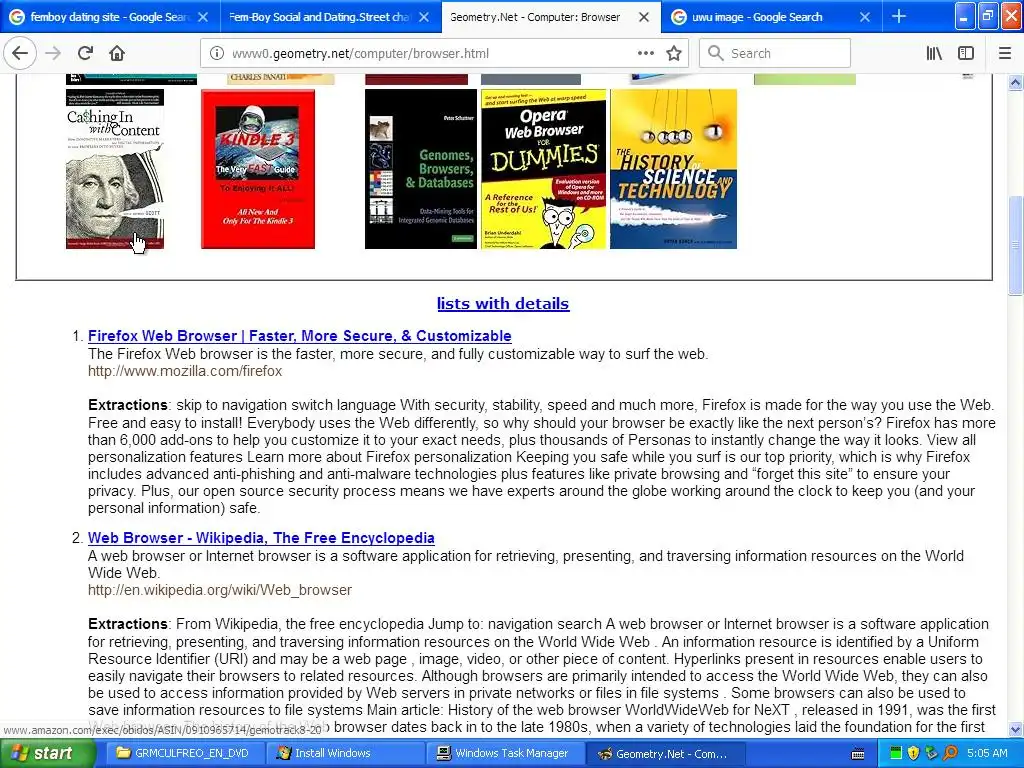Click the on-screen keyboard taskbar icon

tap(858, 754)
